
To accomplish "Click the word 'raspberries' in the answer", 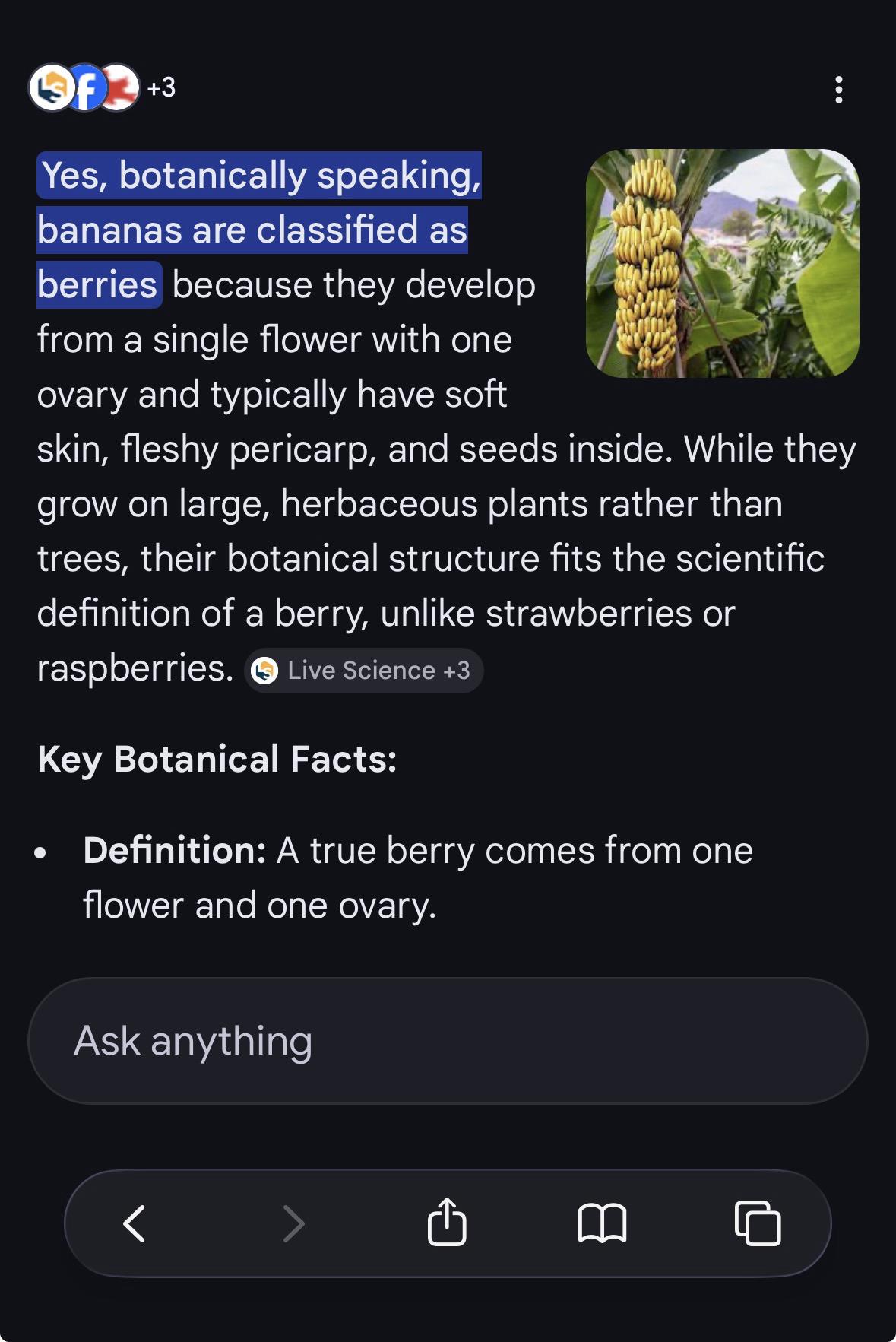I will coord(135,668).
